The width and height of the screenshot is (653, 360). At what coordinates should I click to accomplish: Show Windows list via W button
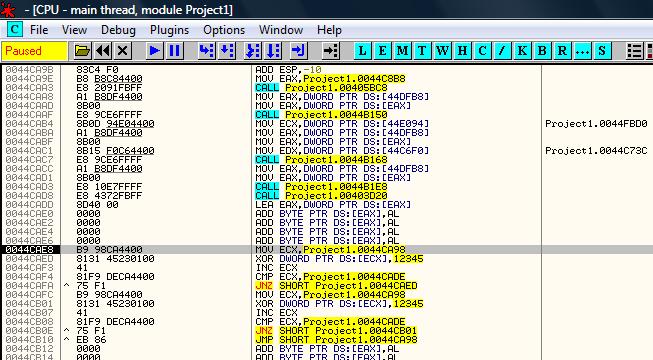pyautogui.click(x=442, y=51)
